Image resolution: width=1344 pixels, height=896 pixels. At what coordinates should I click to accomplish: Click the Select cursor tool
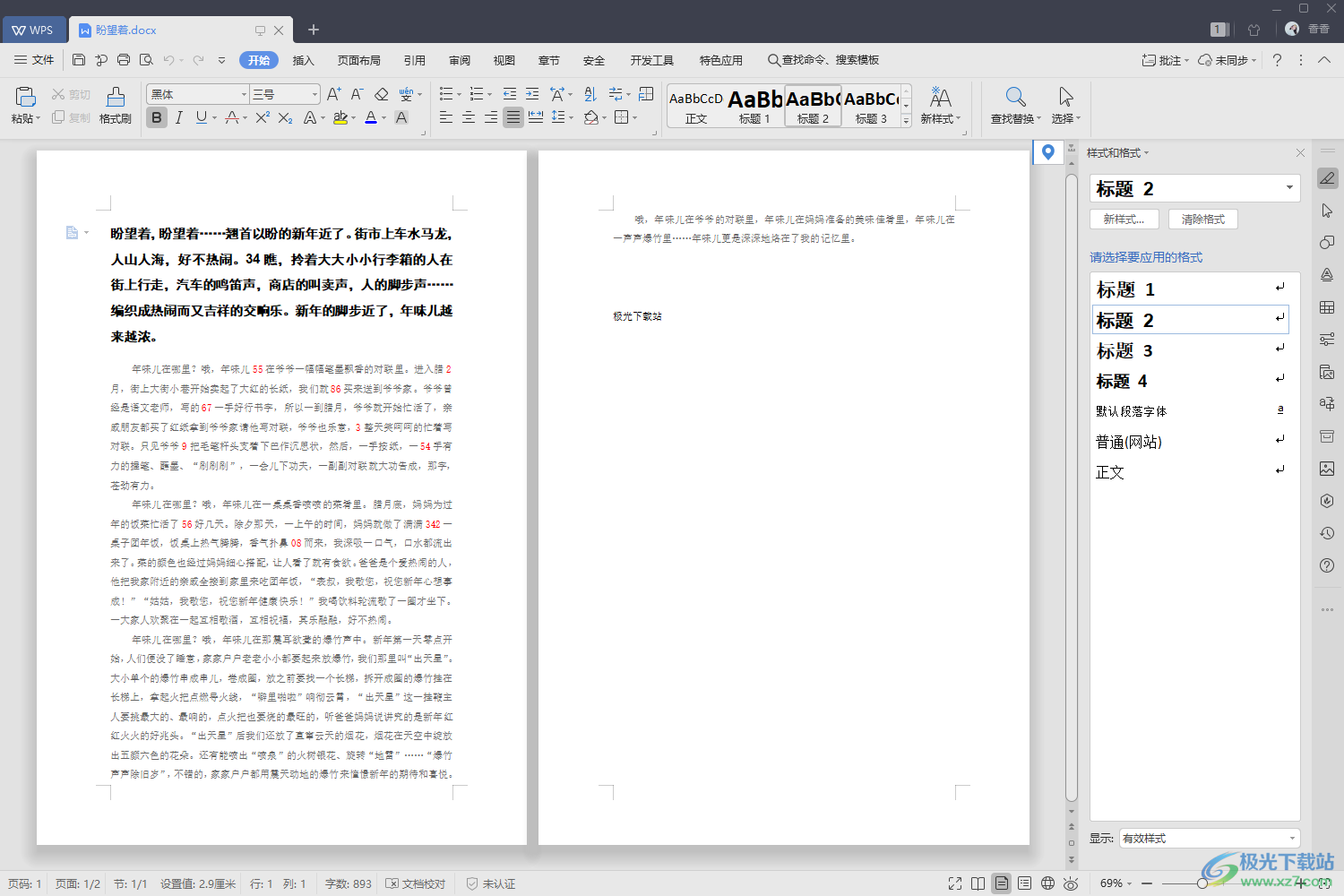tap(1065, 97)
